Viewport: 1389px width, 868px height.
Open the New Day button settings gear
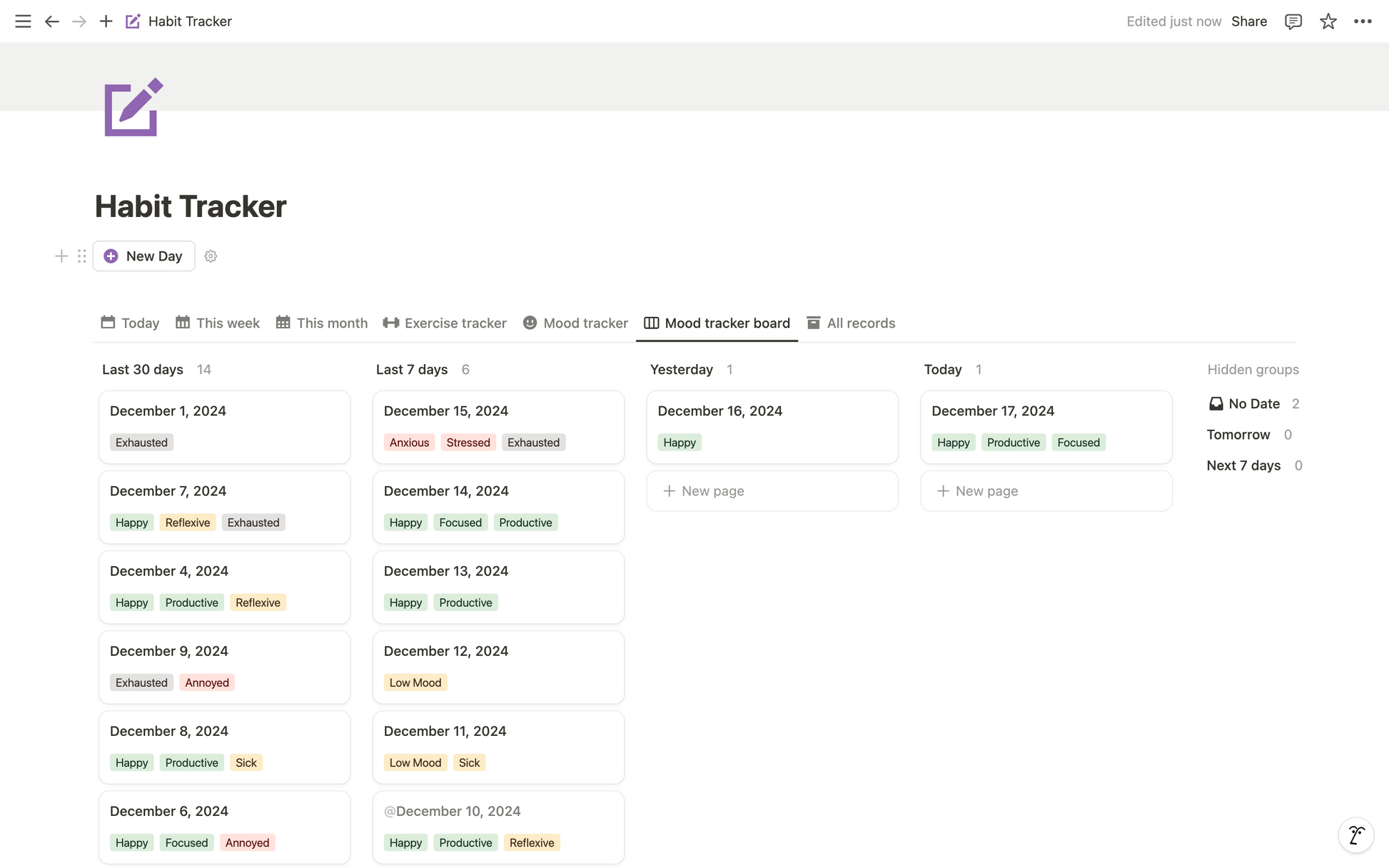(211, 256)
